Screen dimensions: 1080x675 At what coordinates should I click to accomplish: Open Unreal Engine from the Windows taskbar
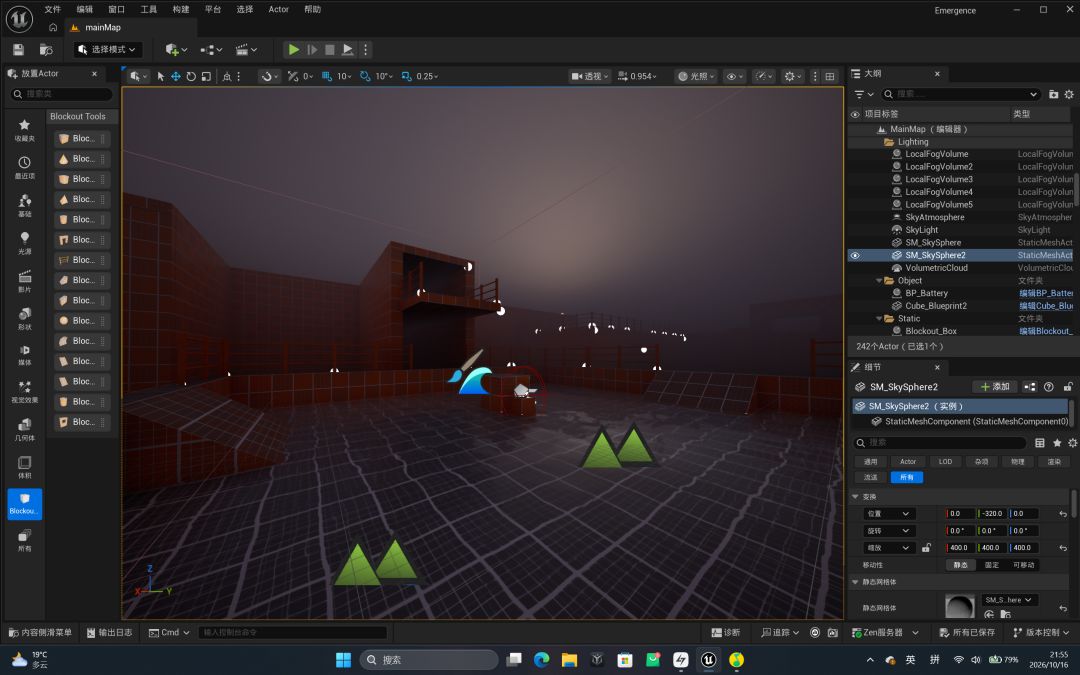pyautogui.click(x=708, y=660)
